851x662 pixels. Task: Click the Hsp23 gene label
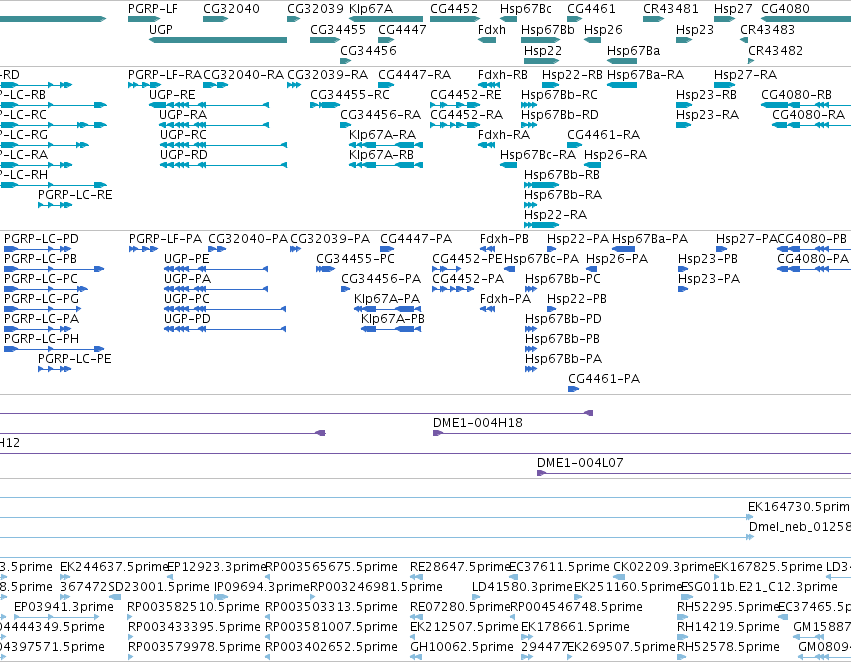click(x=695, y=29)
